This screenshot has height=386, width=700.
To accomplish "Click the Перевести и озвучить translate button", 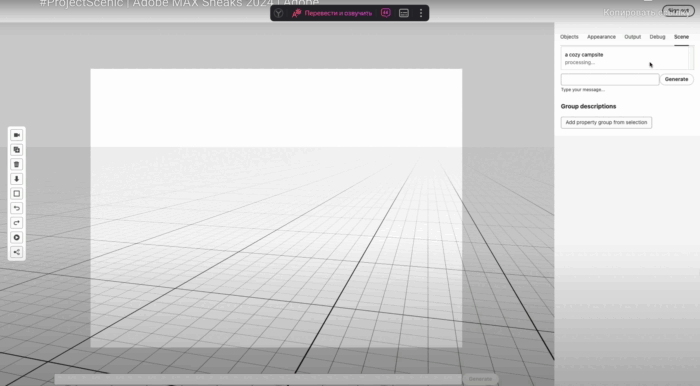I will coord(332,13).
